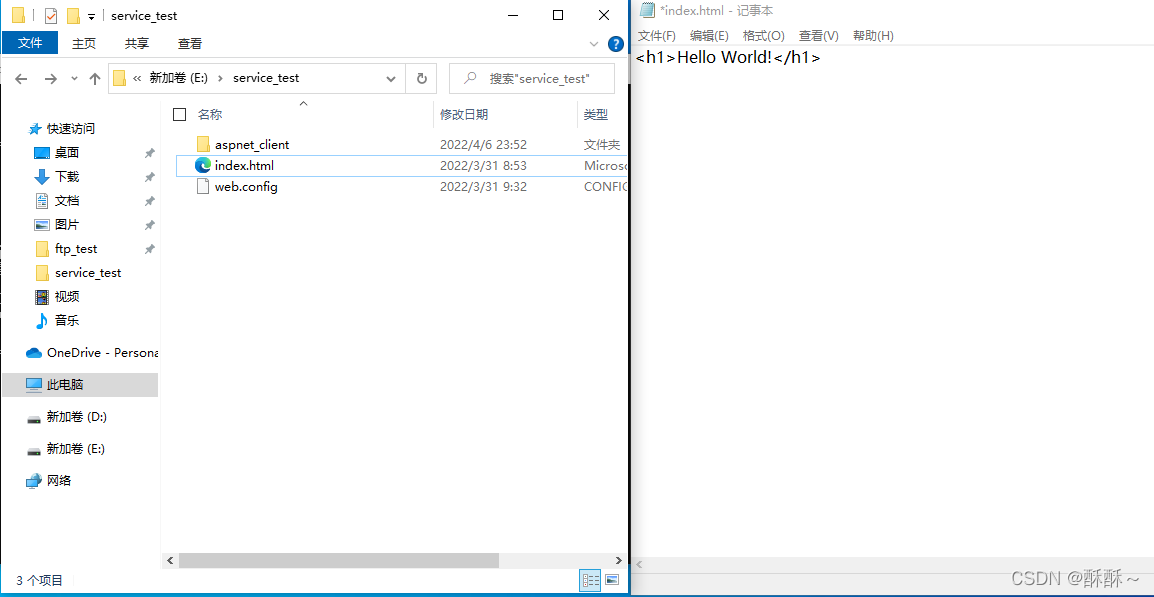Image resolution: width=1154 pixels, height=597 pixels.
Task: Go forward with Explorer's forward arrow
Action: (50, 79)
